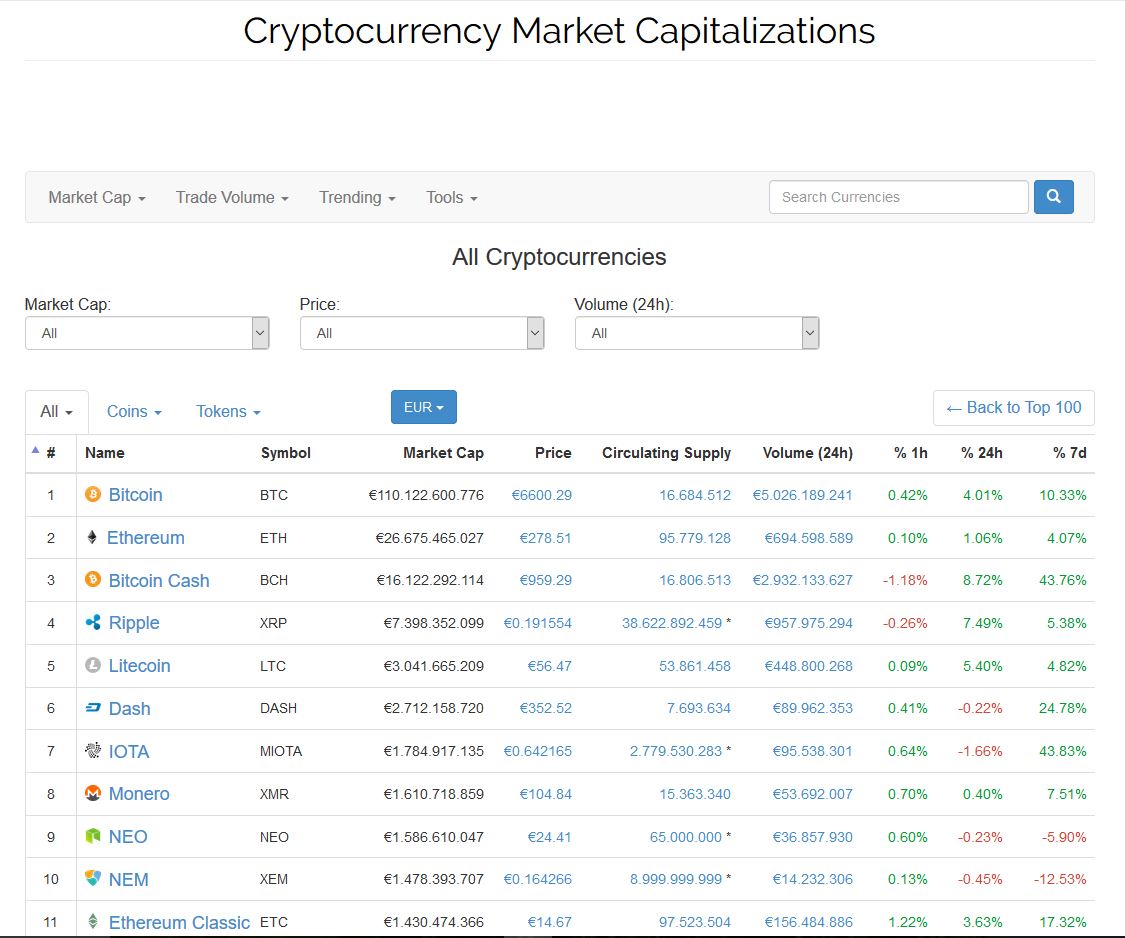
Task: Click Bitcoin Cash volume €2.932.133.627
Action: (x=802, y=580)
